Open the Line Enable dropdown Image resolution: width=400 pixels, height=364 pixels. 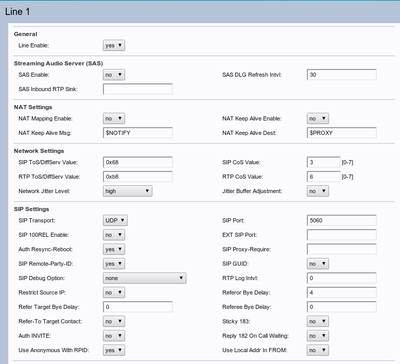click(114, 45)
